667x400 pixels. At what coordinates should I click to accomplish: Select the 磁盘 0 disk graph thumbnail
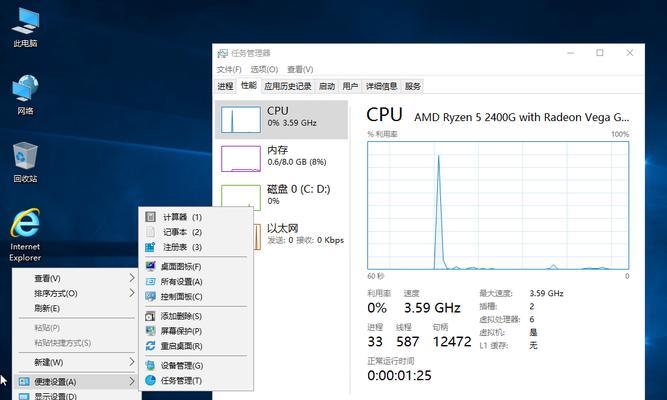click(241, 197)
